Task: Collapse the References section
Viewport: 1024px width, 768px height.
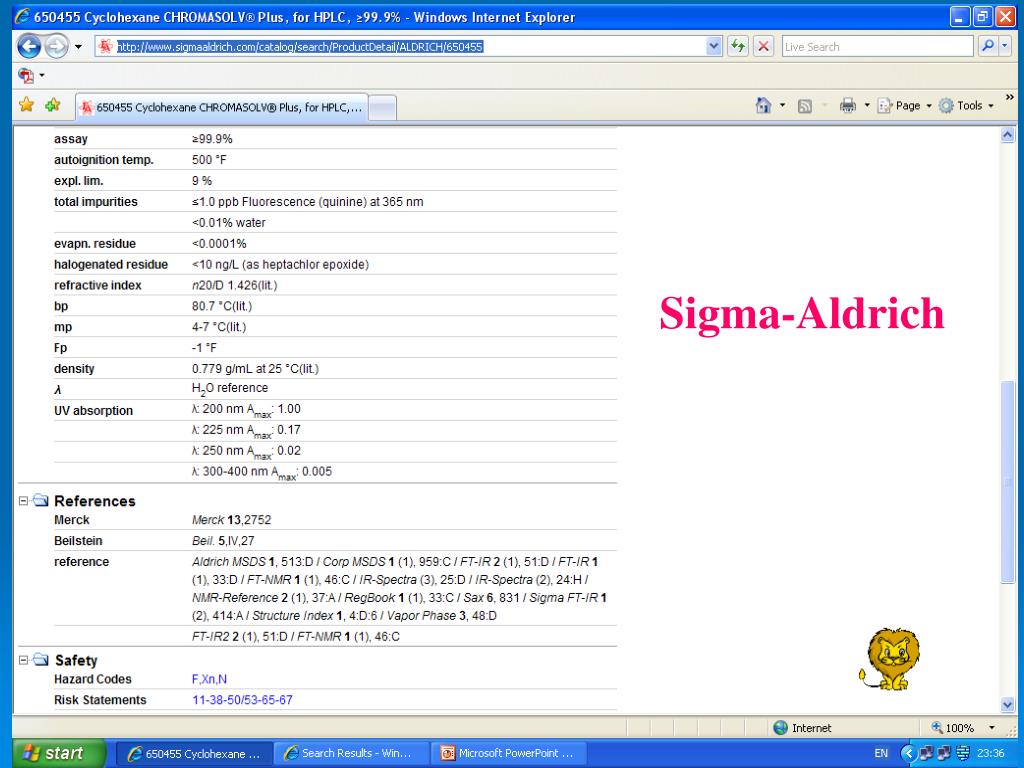Action: [24, 501]
